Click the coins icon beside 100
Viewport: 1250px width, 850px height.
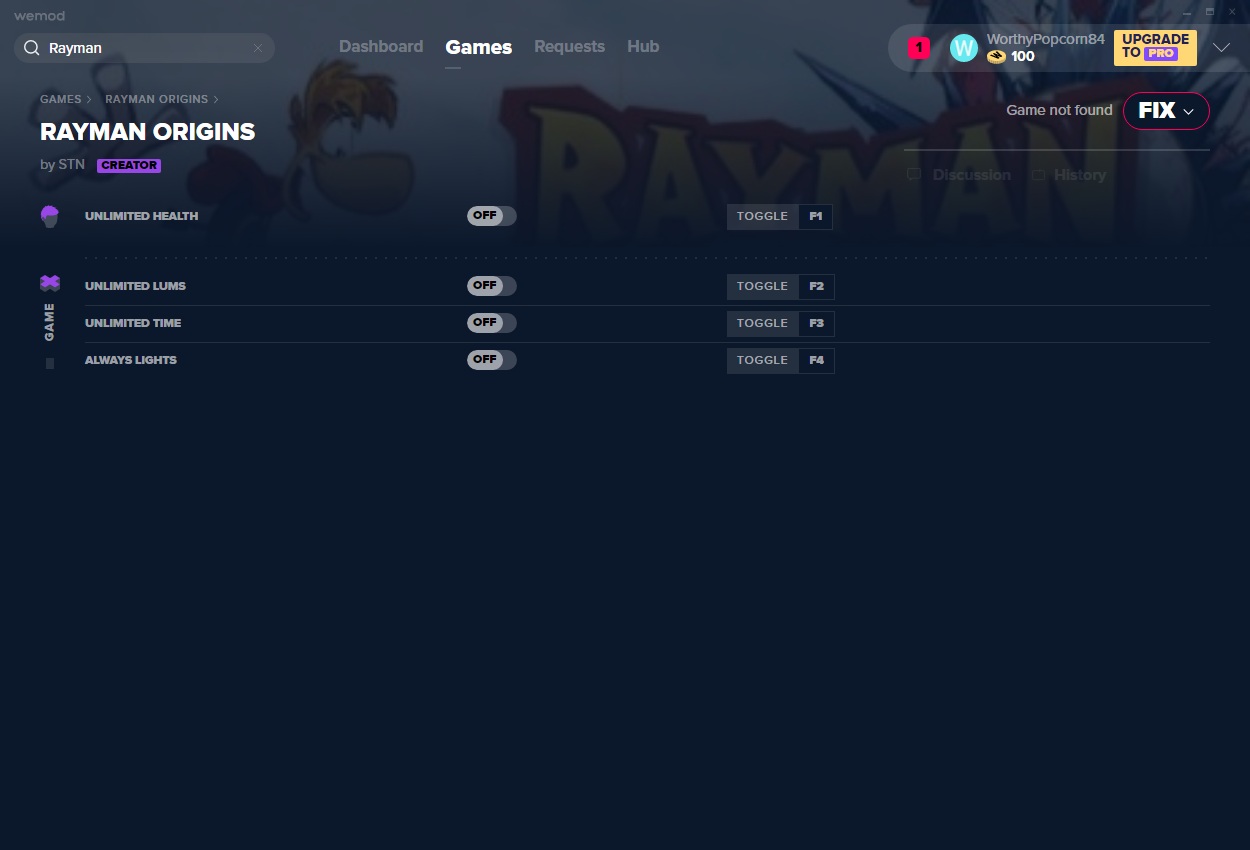[996, 57]
